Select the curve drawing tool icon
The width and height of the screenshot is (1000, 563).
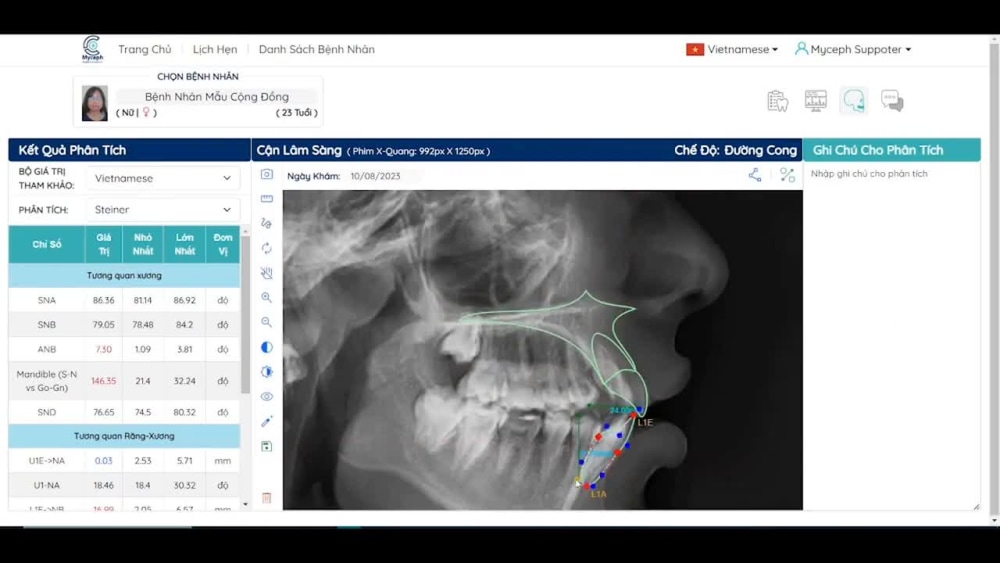coord(267,223)
